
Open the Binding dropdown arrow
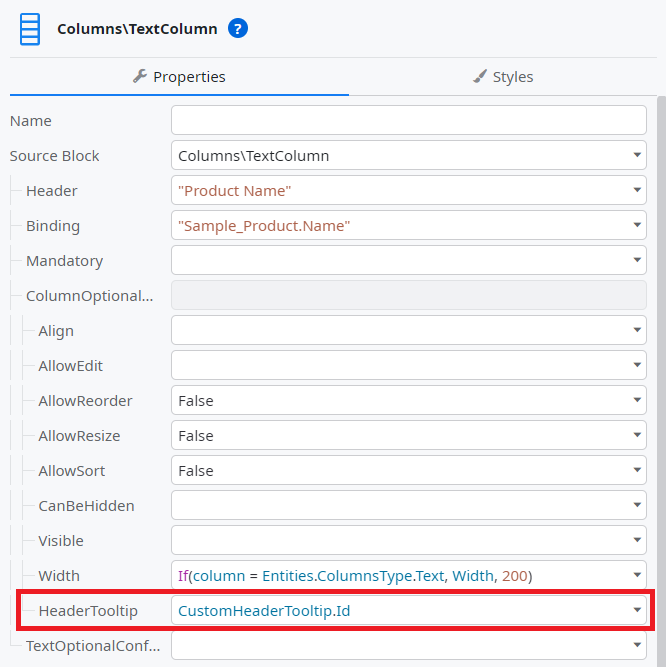coord(637,225)
